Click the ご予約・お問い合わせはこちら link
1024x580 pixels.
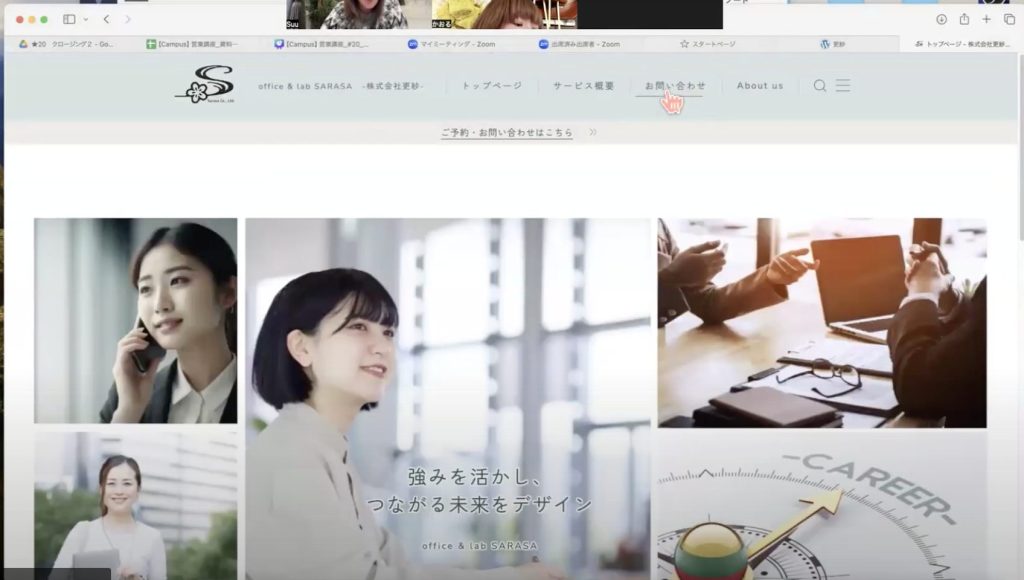click(507, 132)
